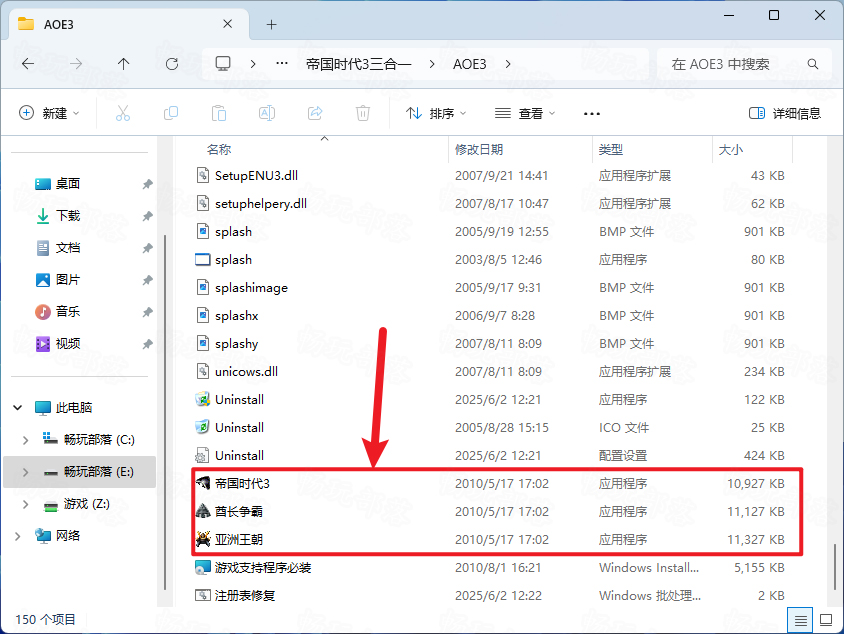
Task: Select the 酋长争霸 application icon
Action: 202,511
